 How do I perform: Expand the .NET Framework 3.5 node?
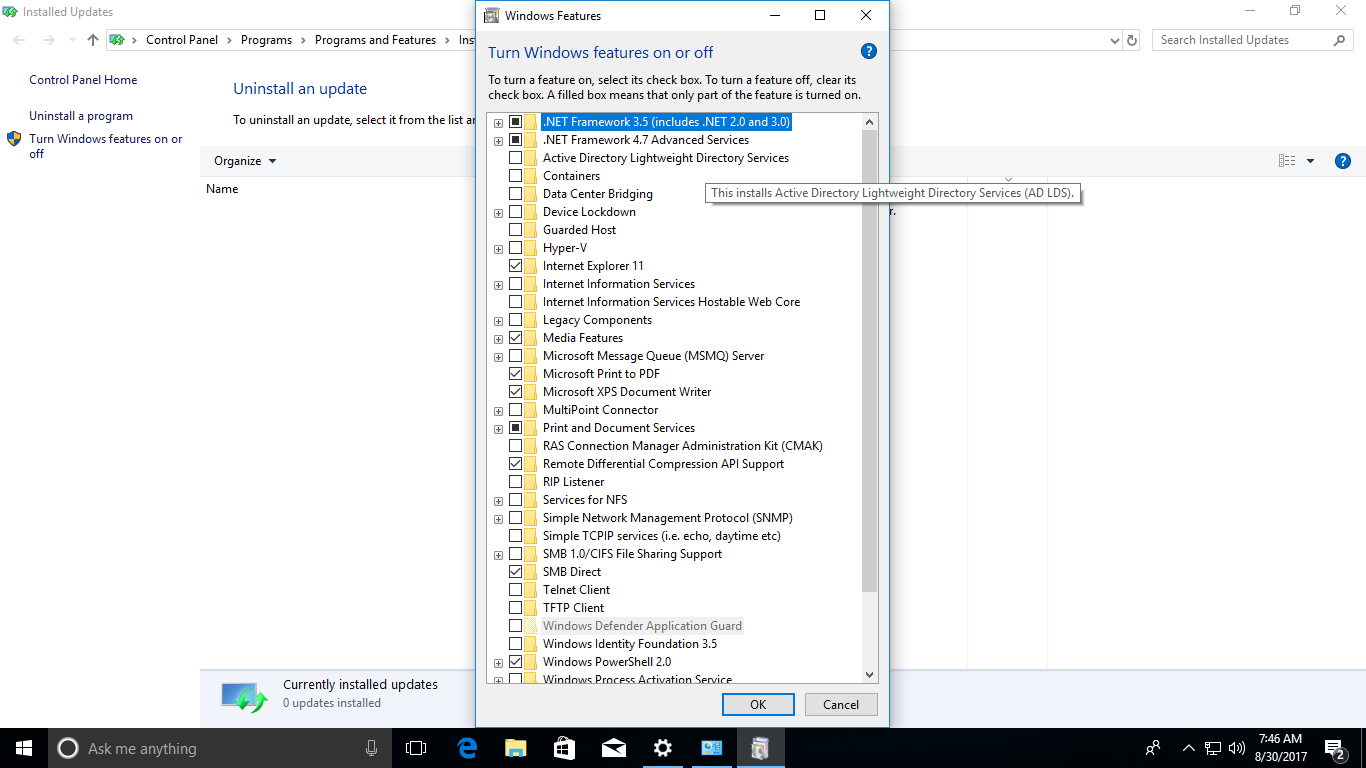tap(498, 123)
